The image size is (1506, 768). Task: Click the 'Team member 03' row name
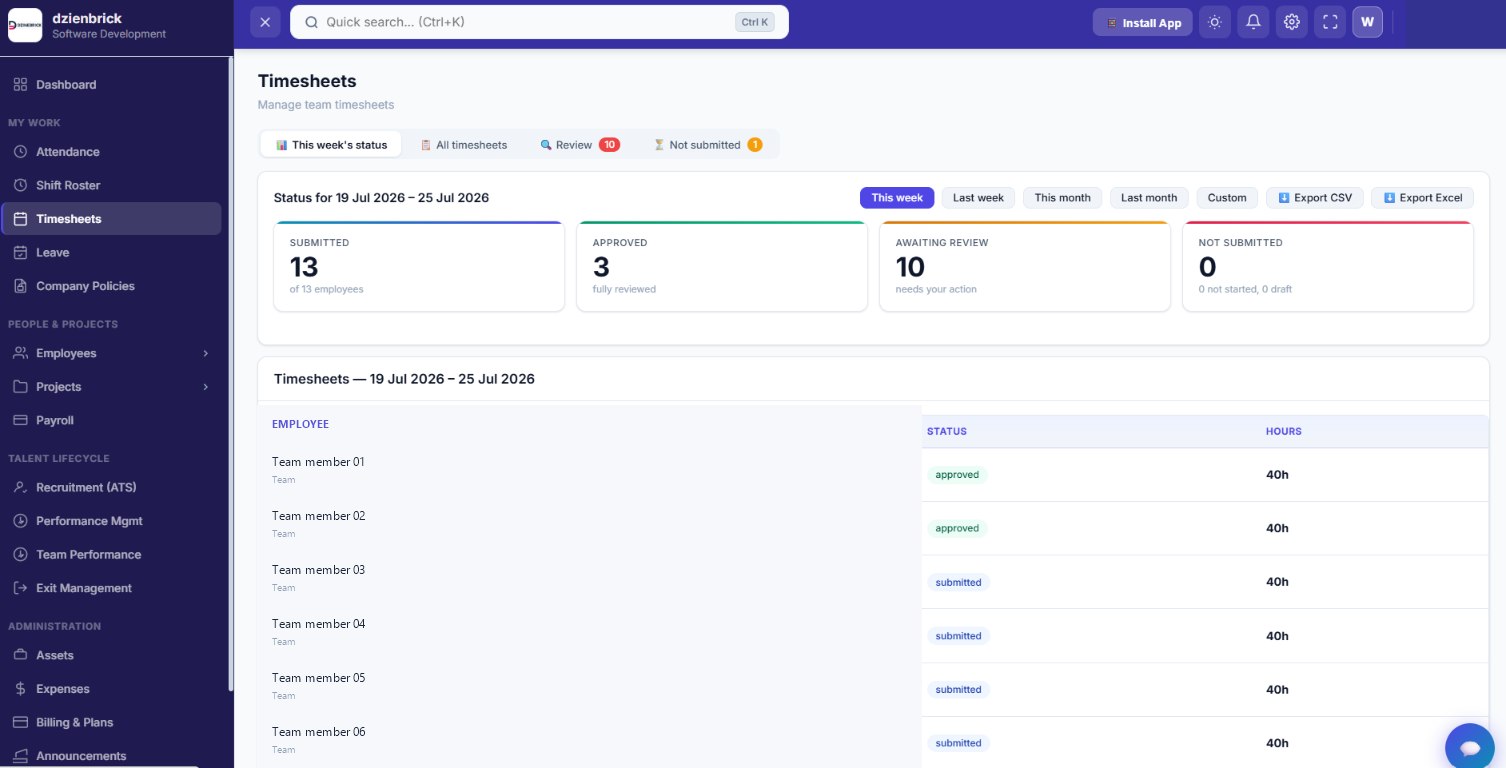319,570
